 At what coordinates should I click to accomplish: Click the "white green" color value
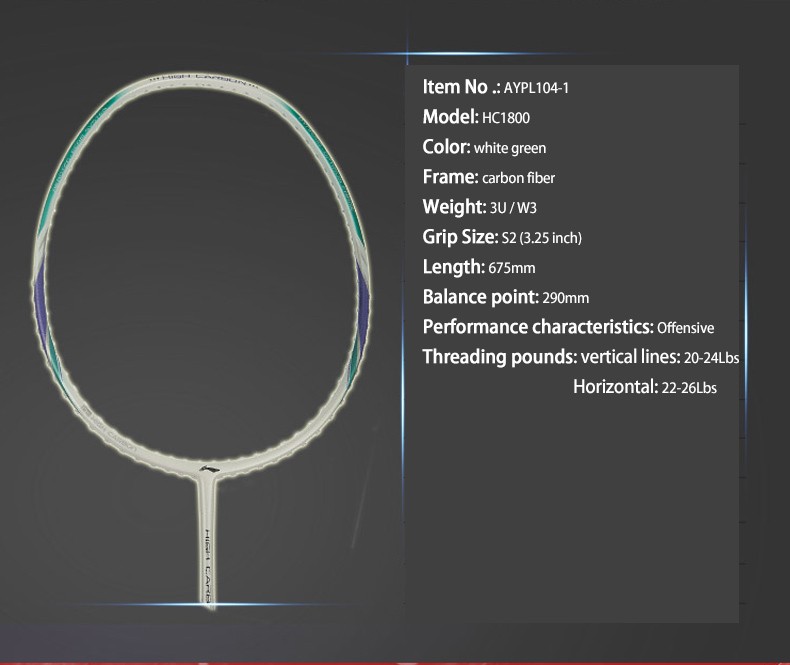(510, 148)
